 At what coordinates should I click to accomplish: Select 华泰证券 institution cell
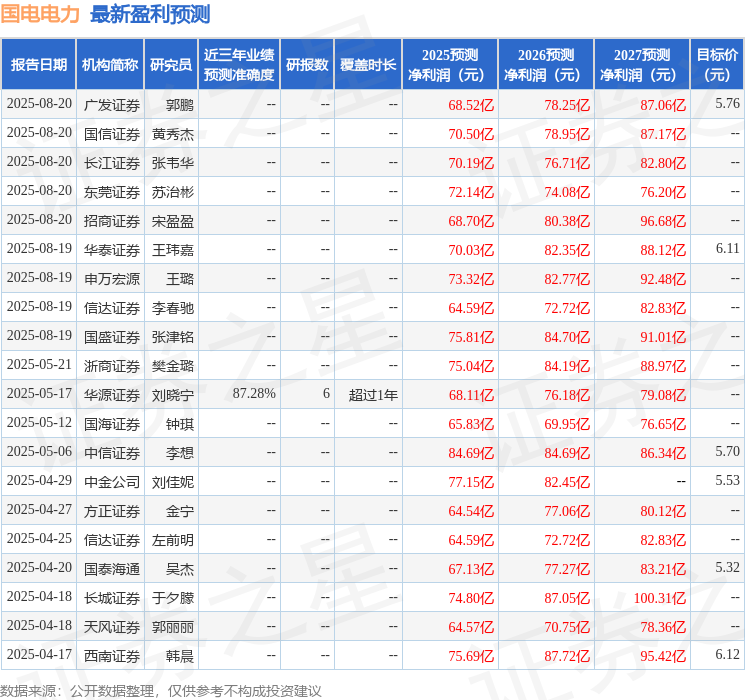(x=112, y=250)
